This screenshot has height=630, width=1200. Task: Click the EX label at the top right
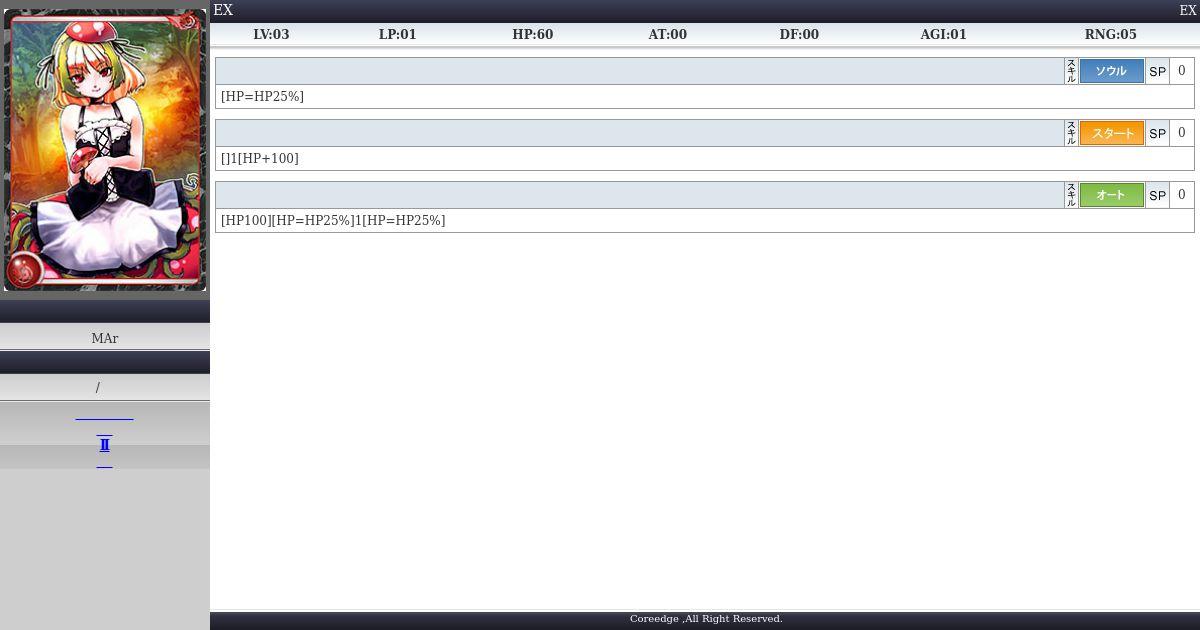1188,10
